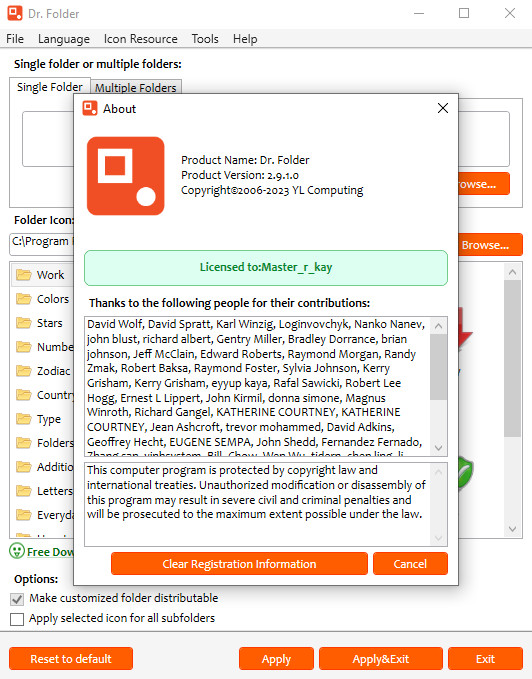Click Clear Registration Information button
This screenshot has width=532, height=679.
point(239,563)
